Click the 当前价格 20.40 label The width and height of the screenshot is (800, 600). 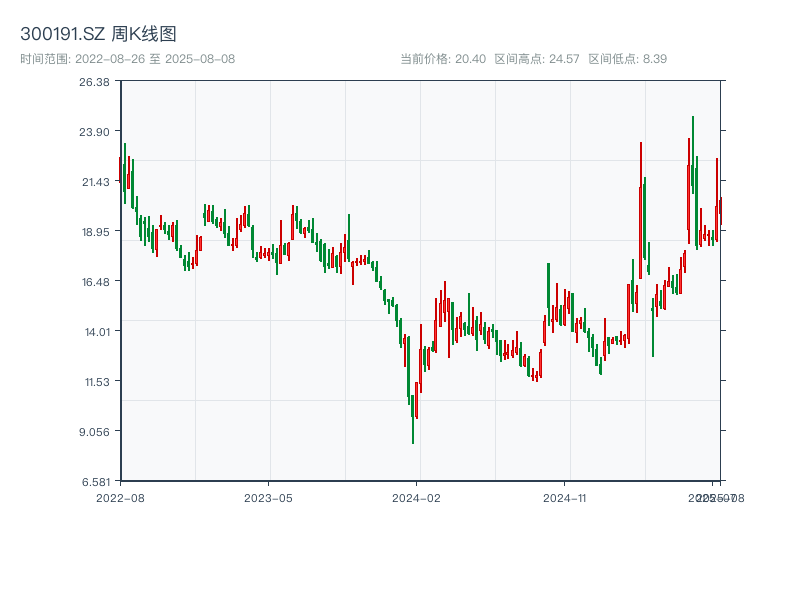pos(443,59)
